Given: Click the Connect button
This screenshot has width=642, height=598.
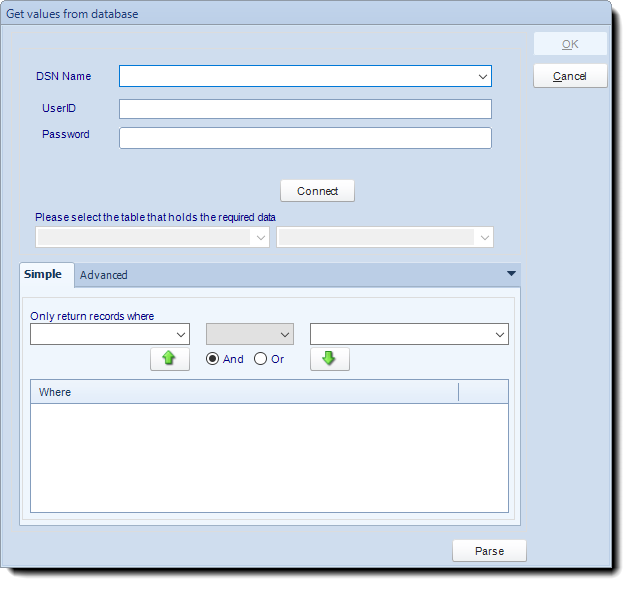Looking at the screenshot, I should 317,191.
